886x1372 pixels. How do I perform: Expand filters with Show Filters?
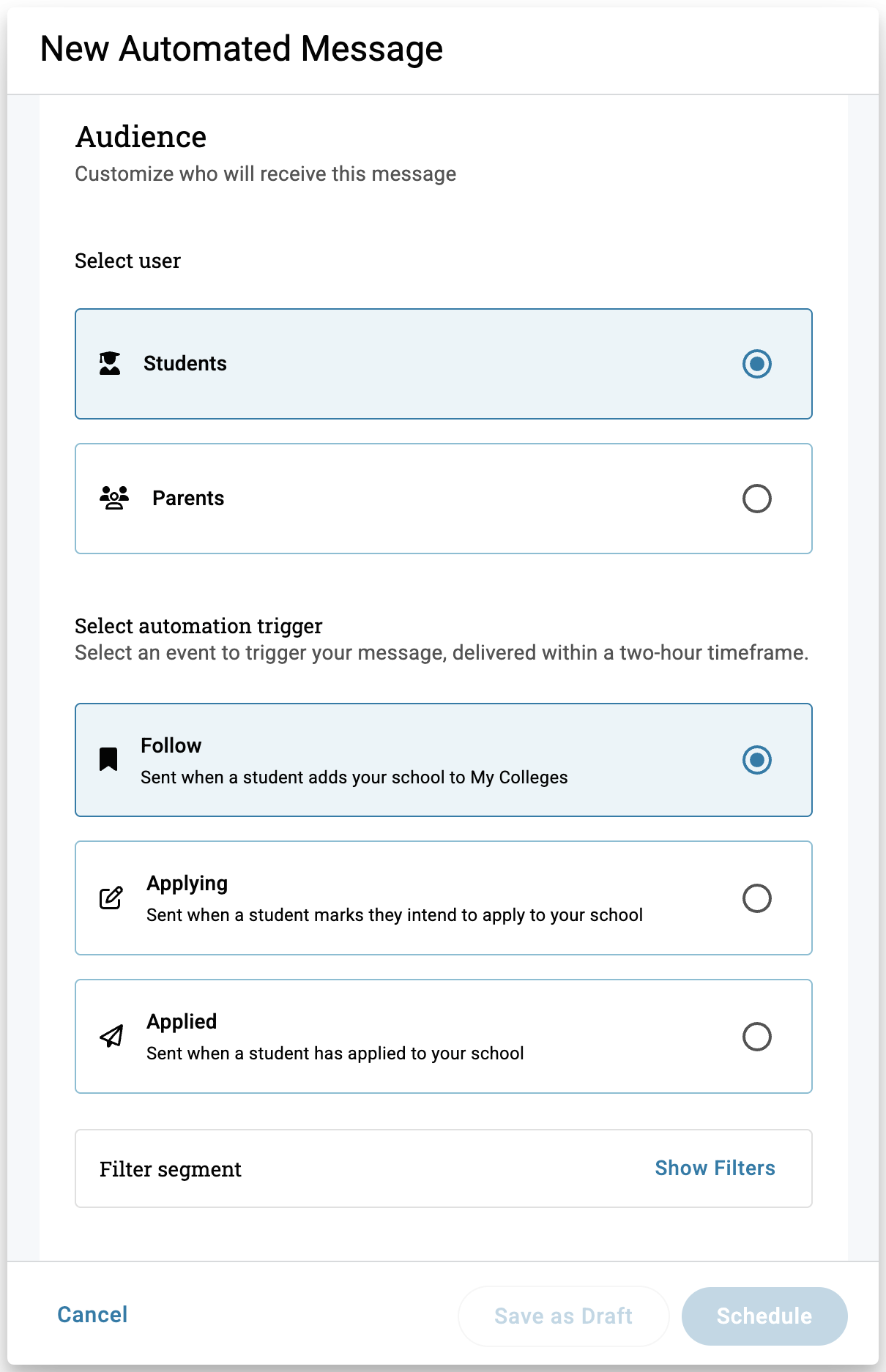pos(715,1168)
